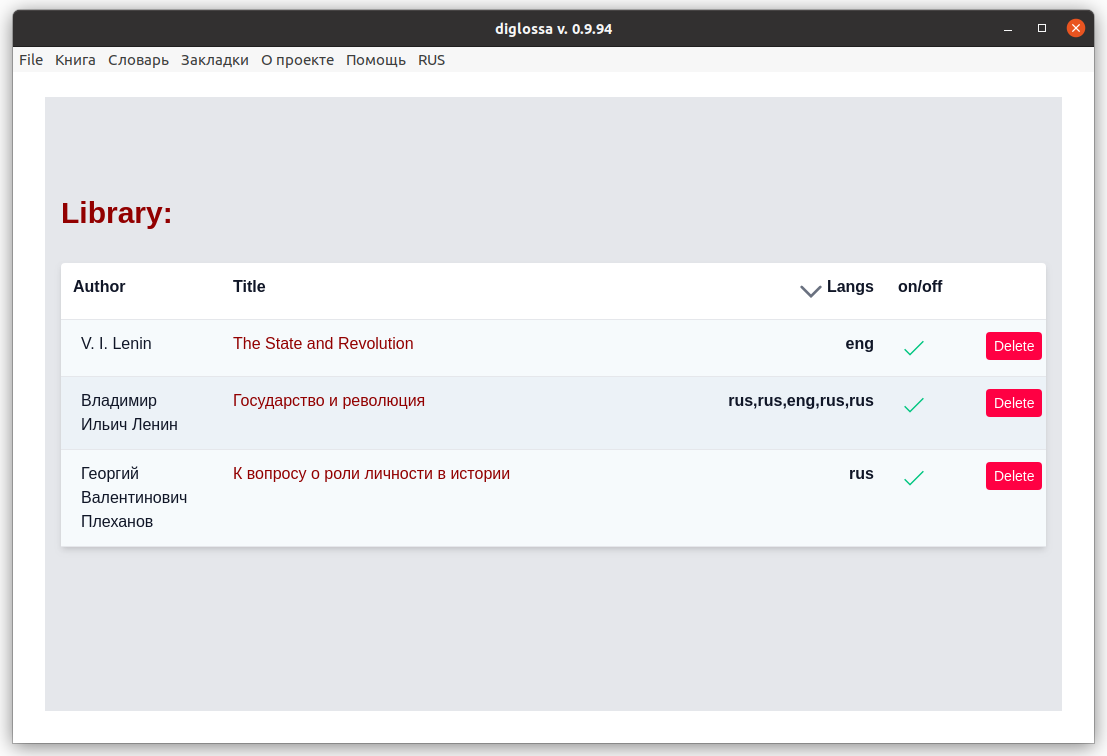The width and height of the screenshot is (1107, 756).
Task: Delete The State and Revolution book
Action: pyautogui.click(x=1014, y=346)
